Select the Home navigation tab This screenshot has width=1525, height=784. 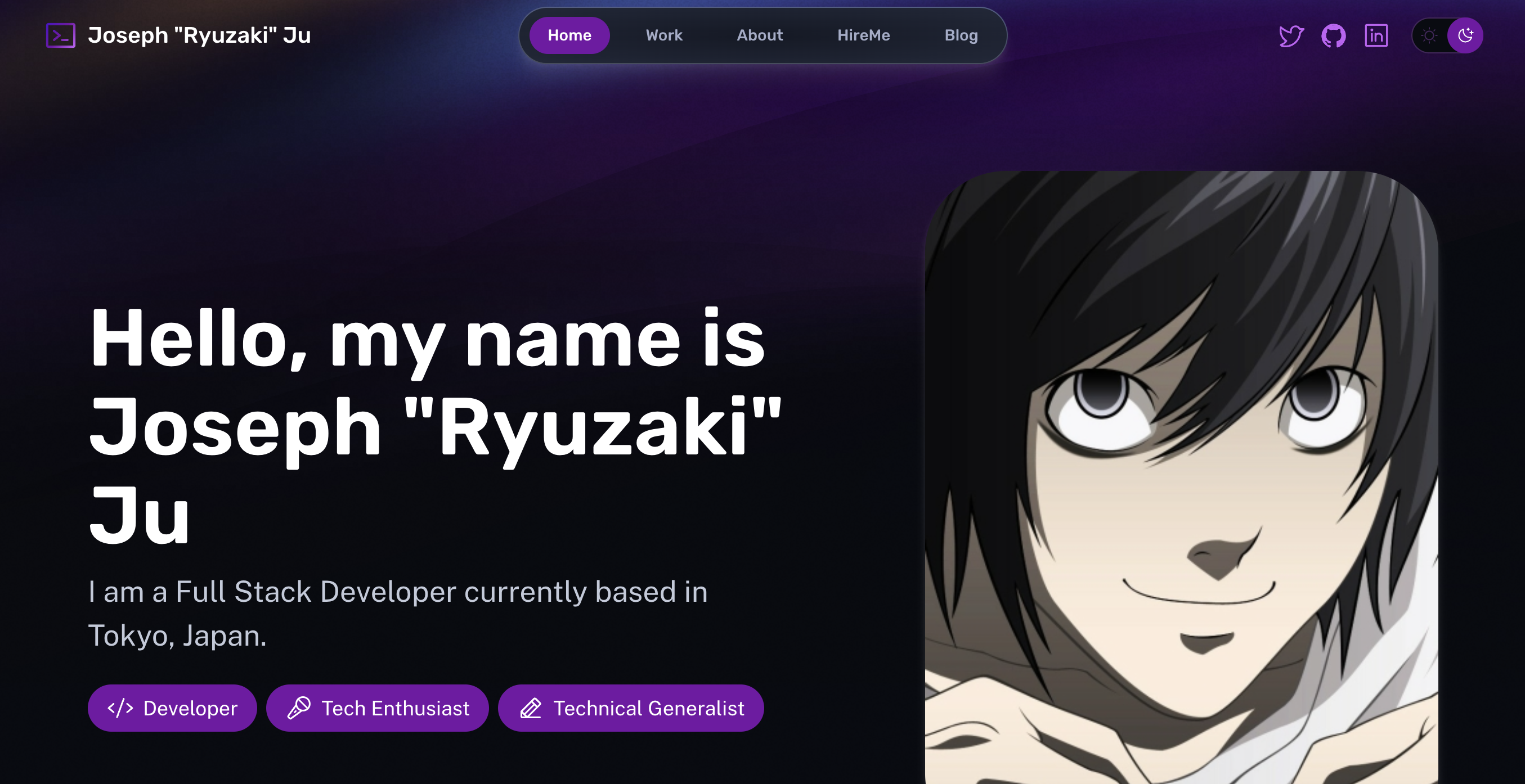(x=569, y=35)
